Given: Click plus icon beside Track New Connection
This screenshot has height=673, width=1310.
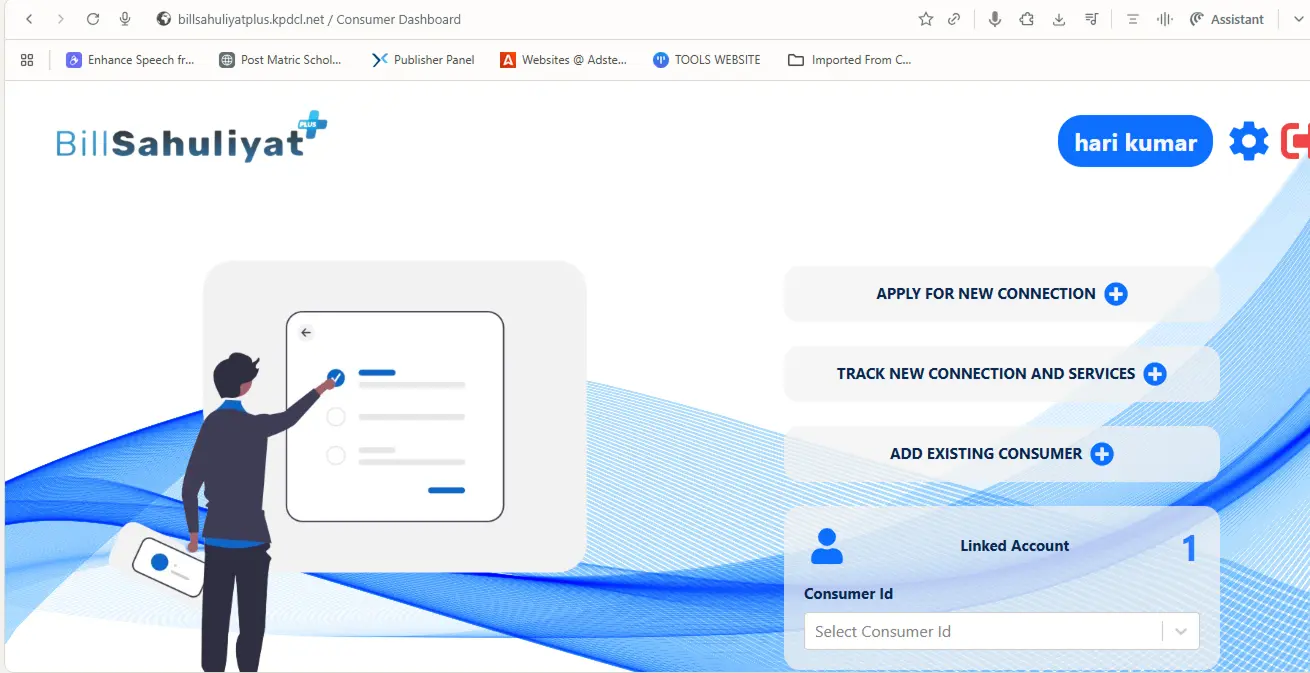Looking at the screenshot, I should point(1155,374).
